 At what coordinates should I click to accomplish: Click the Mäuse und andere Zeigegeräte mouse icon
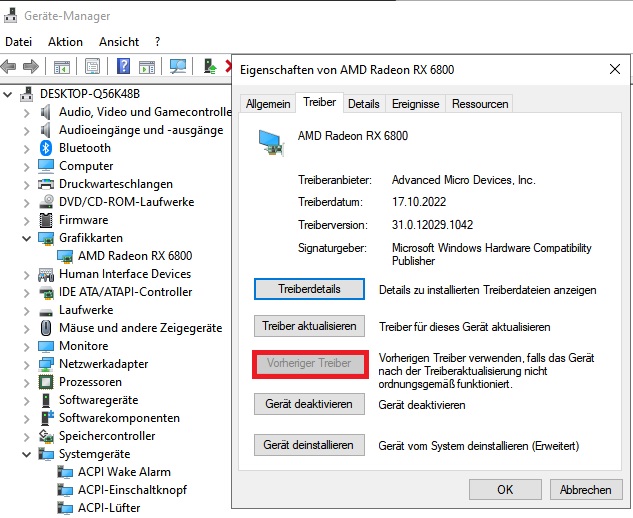click(x=46, y=328)
